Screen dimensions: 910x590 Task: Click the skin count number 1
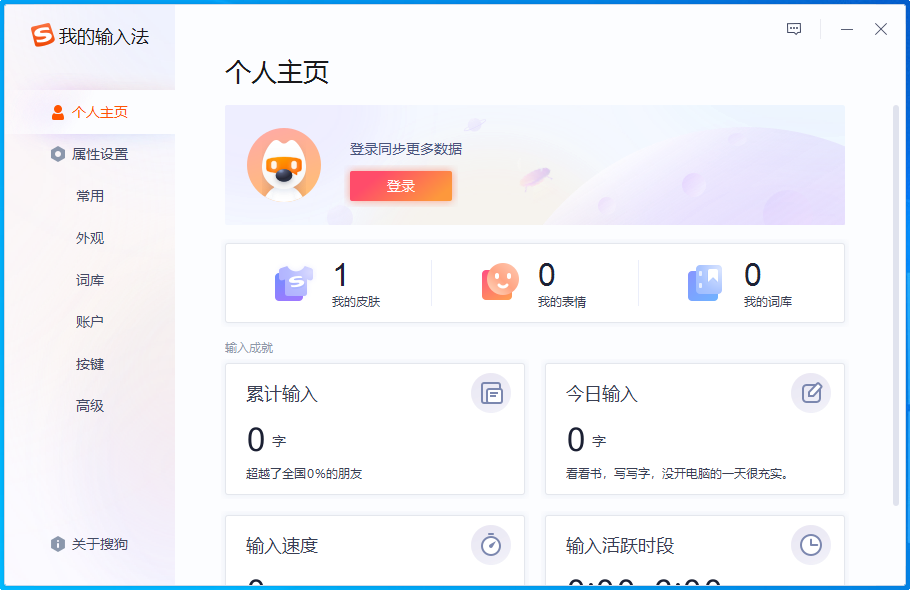coord(341,275)
